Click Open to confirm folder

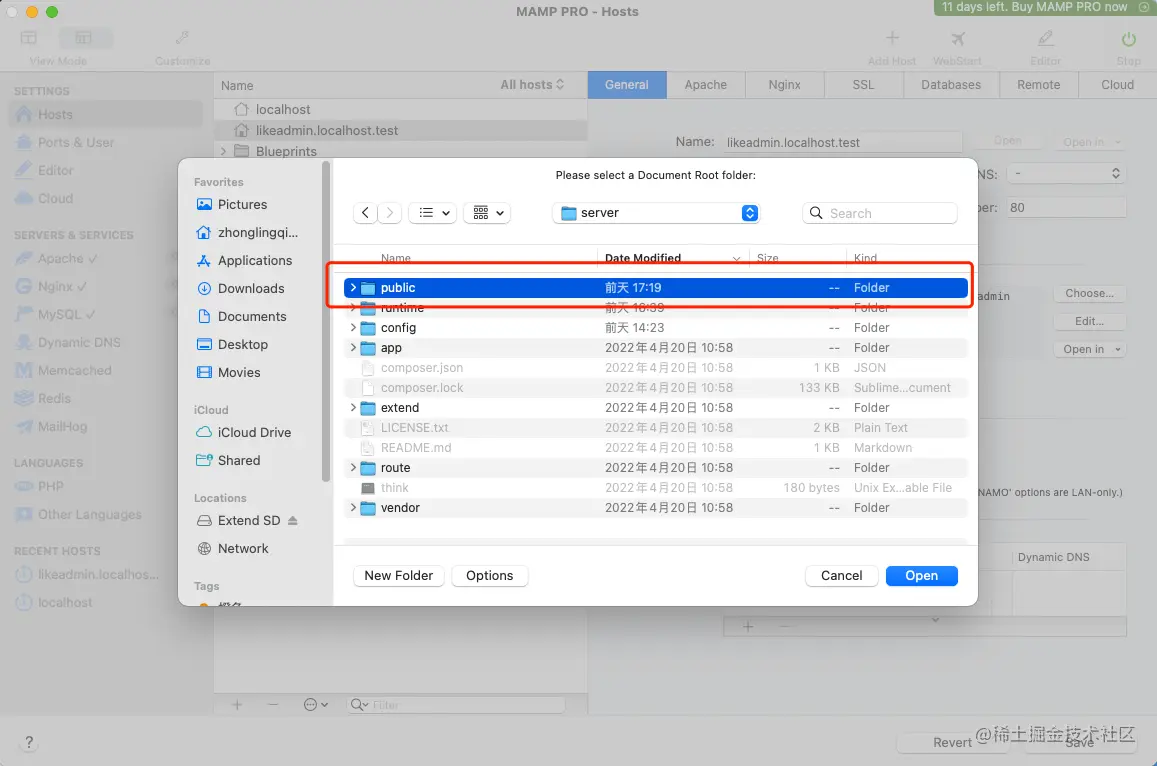[x=922, y=576]
